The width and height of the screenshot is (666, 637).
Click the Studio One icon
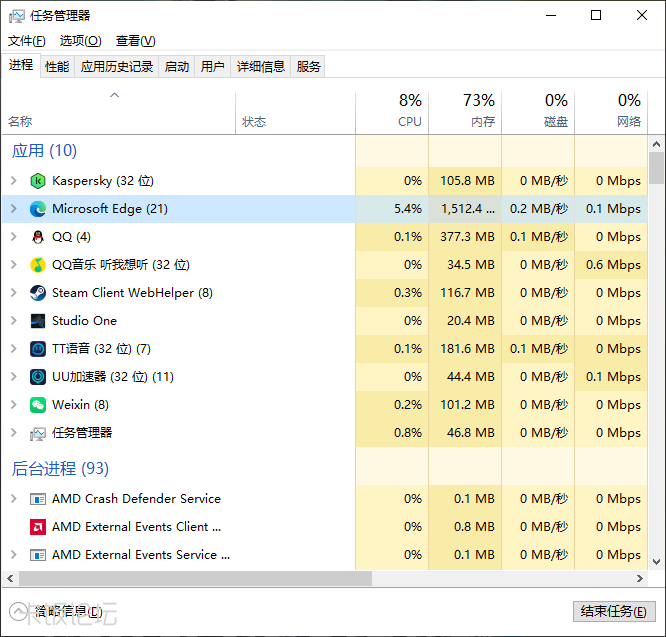[38, 321]
